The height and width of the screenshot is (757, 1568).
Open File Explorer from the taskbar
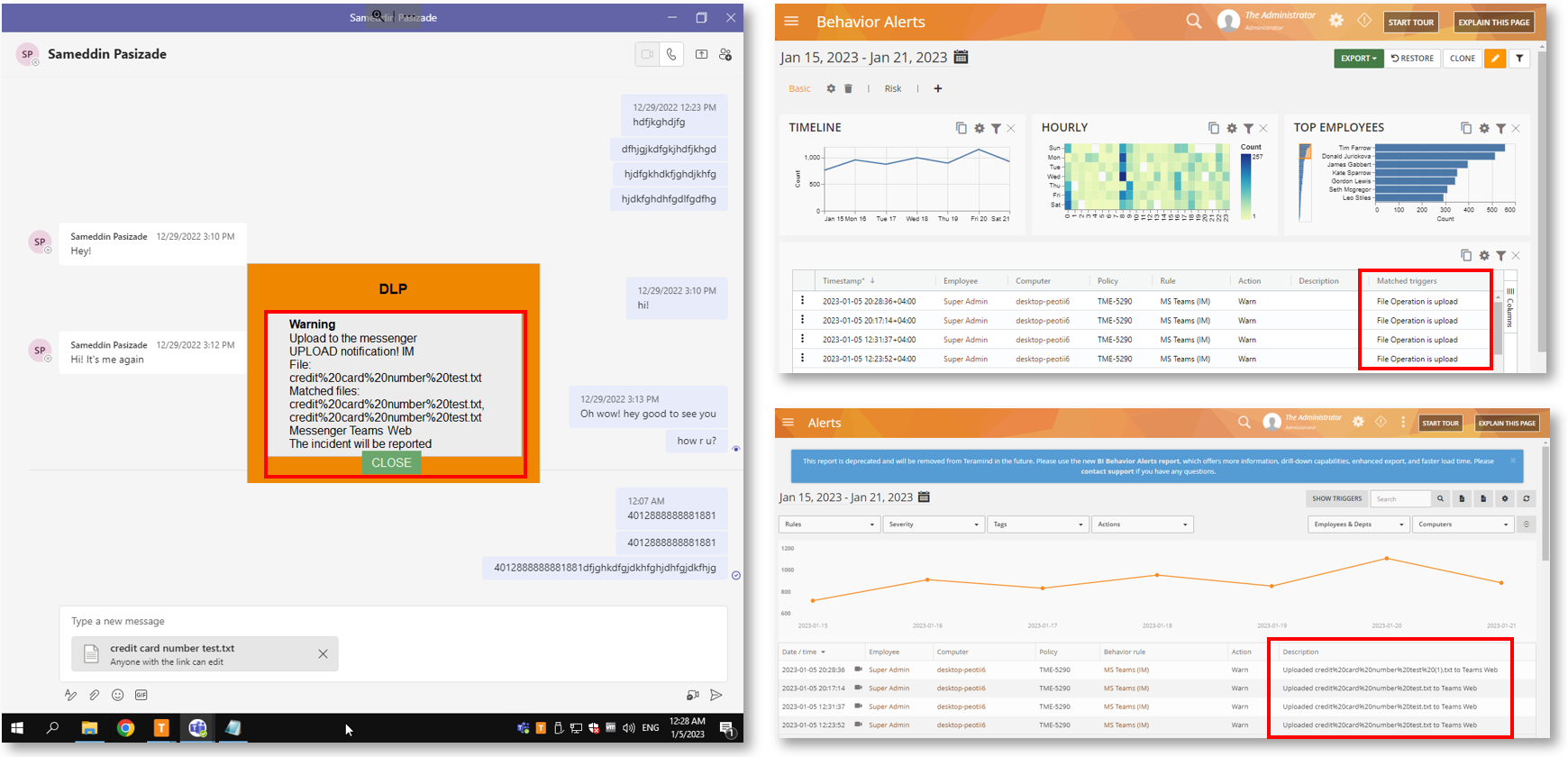tap(89, 728)
